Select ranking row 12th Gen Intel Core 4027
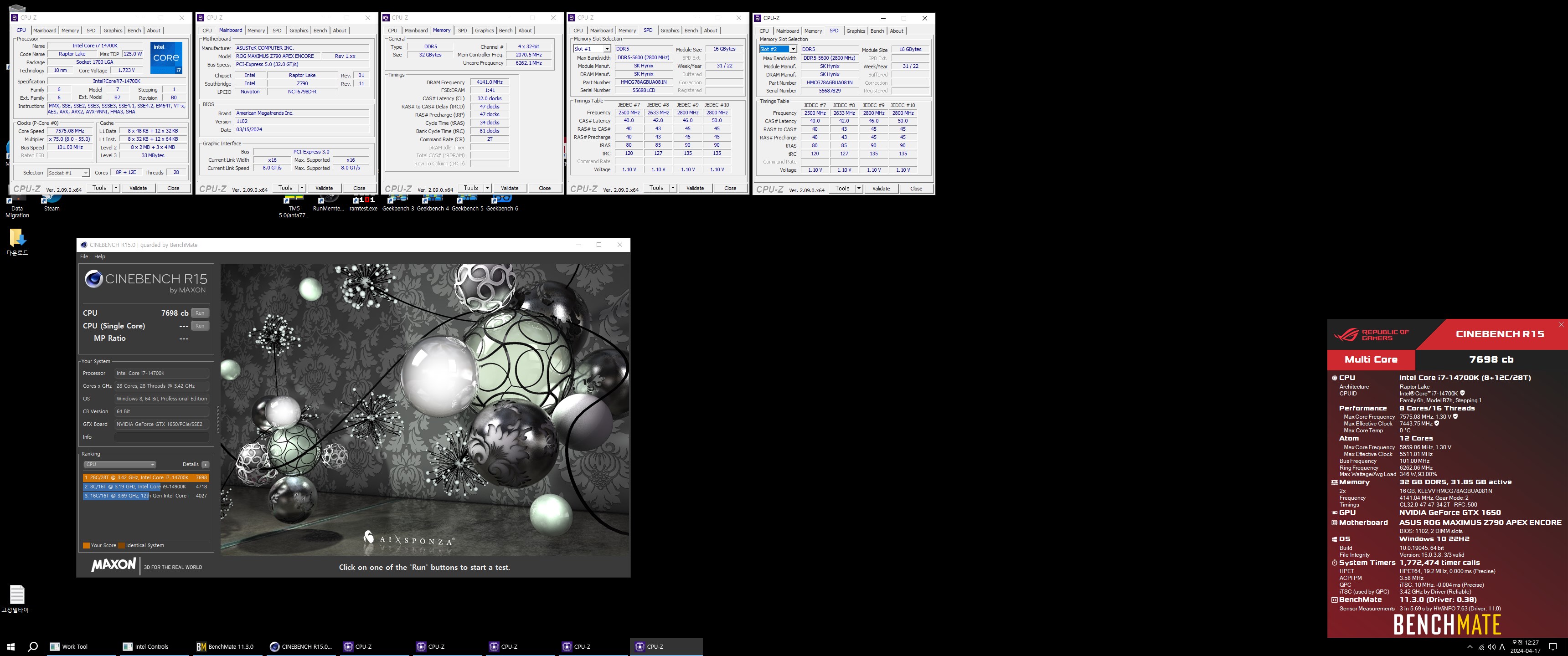The image size is (1568, 656). [x=146, y=496]
